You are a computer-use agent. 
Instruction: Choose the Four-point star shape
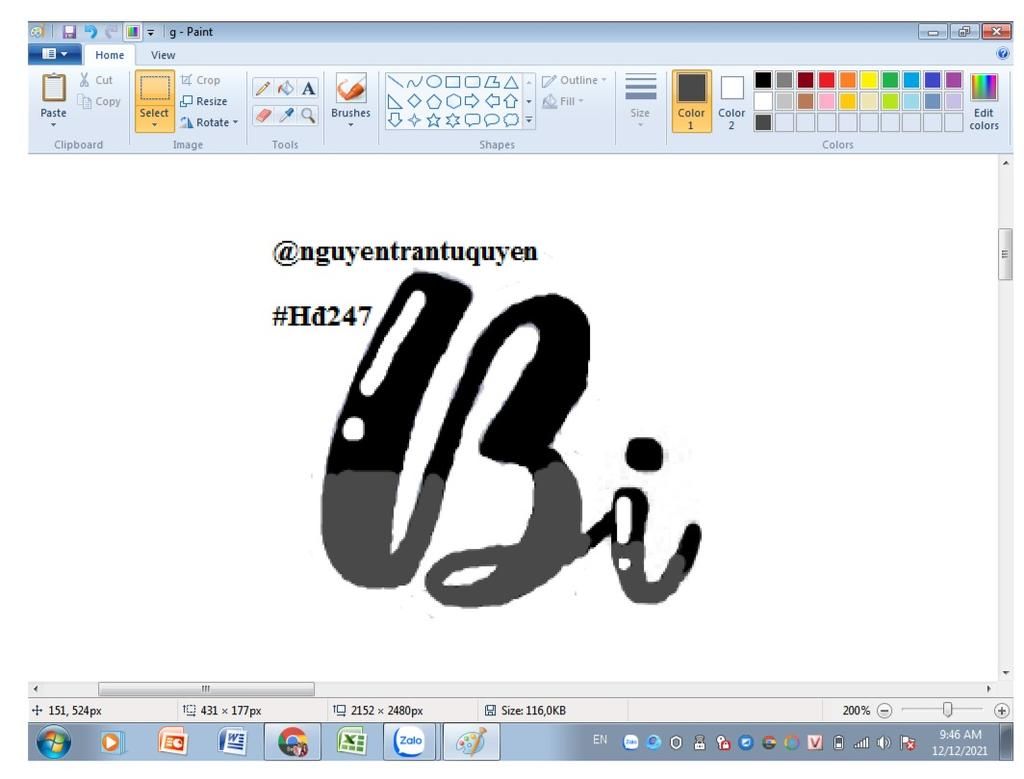click(414, 120)
